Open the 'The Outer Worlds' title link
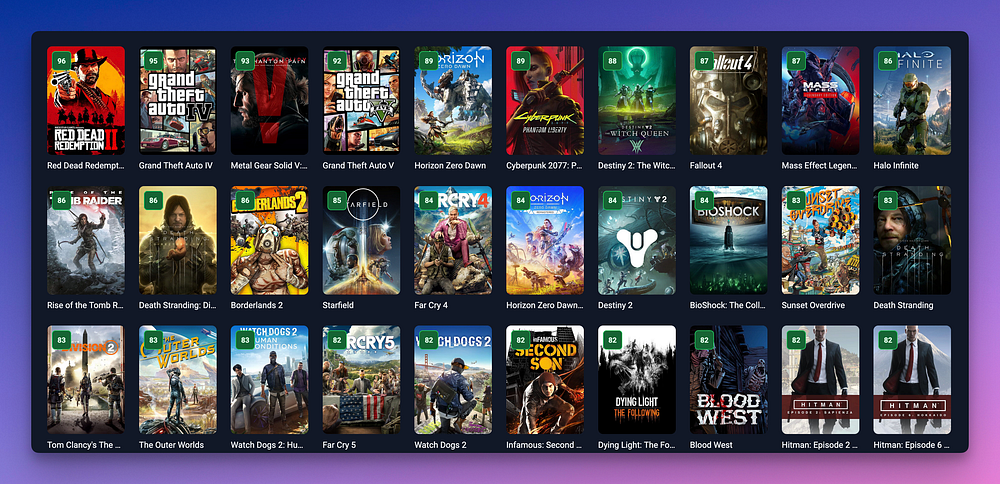1000x484 pixels. click(x=171, y=444)
